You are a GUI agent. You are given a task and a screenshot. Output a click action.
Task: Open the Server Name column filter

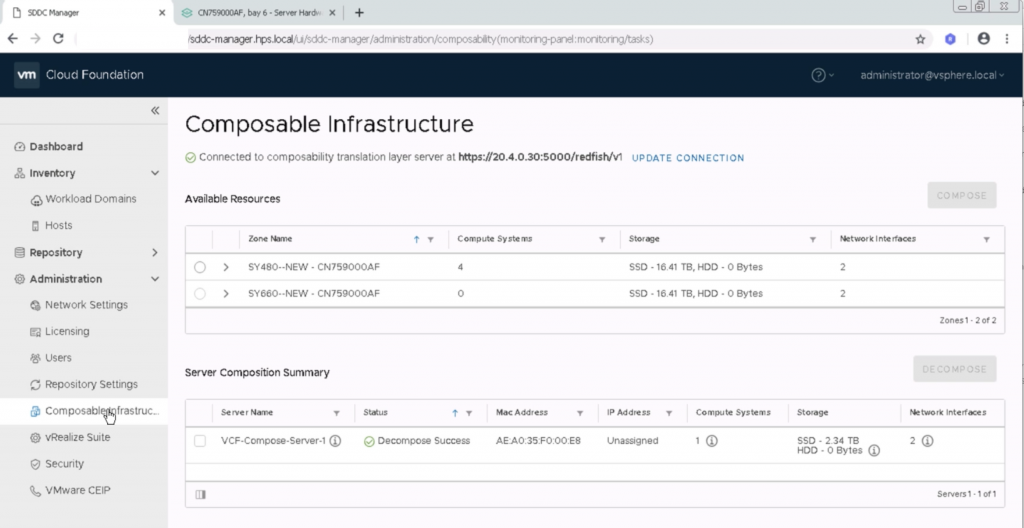click(x=336, y=414)
